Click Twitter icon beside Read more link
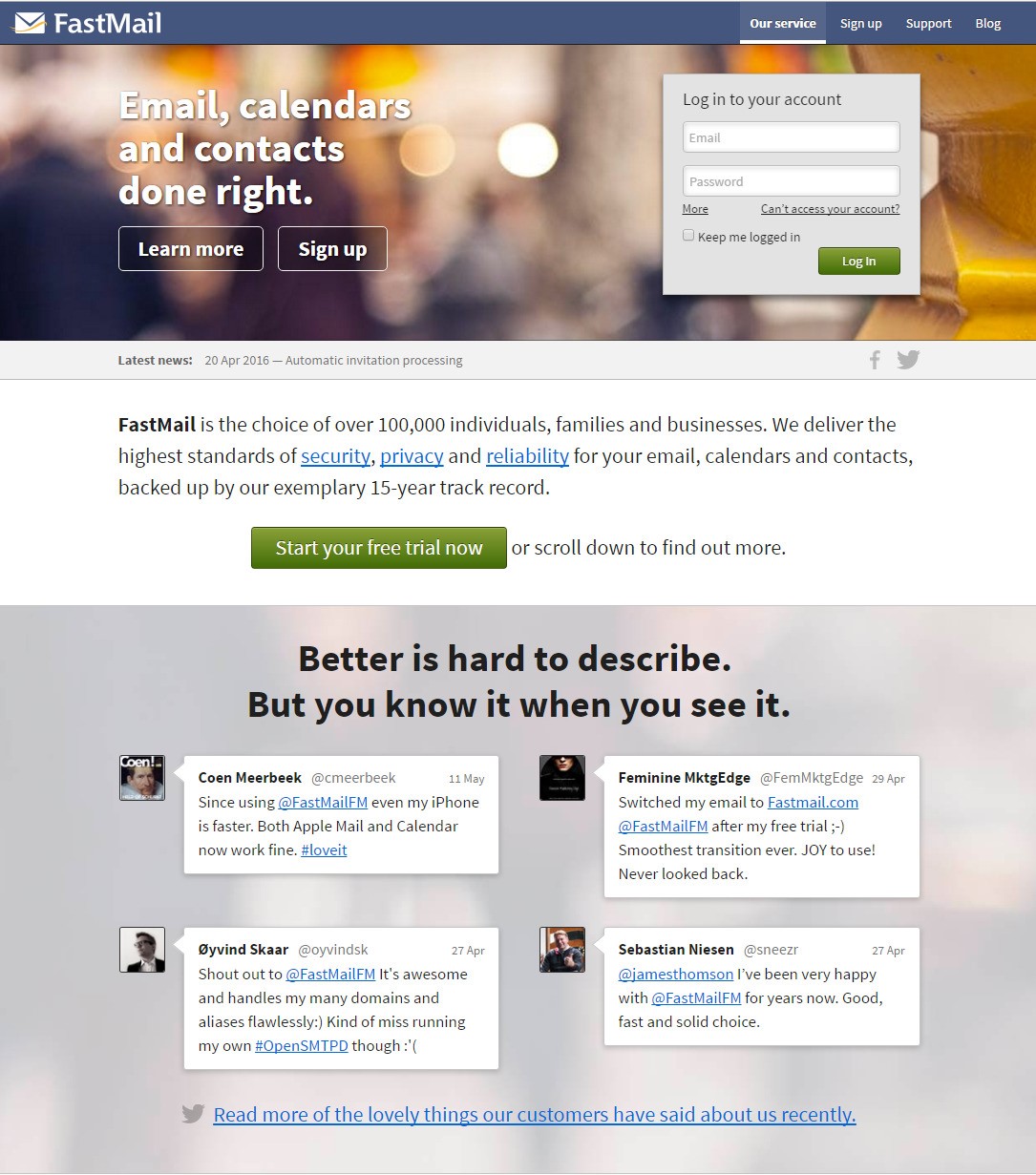1036x1175 pixels. point(194,1114)
